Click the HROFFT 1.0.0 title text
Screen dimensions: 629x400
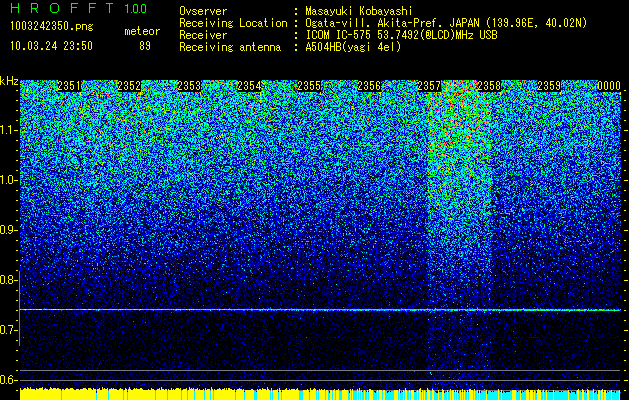pyautogui.click(x=79, y=9)
